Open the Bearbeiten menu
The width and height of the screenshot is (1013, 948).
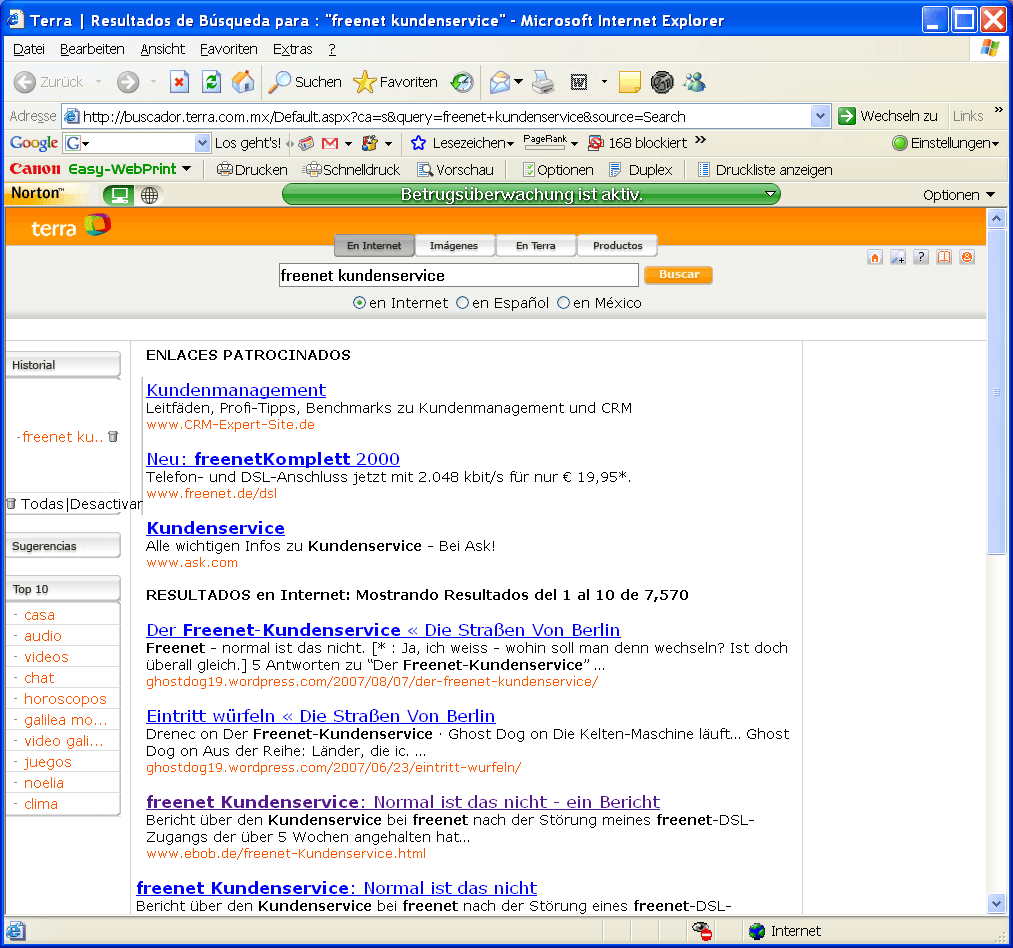pos(92,49)
